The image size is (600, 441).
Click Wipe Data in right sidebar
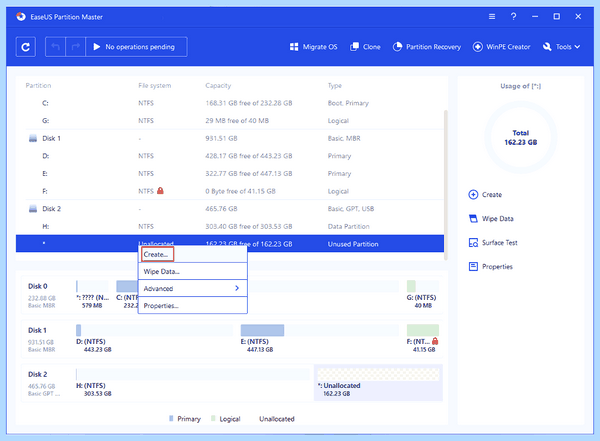pyautogui.click(x=491, y=219)
